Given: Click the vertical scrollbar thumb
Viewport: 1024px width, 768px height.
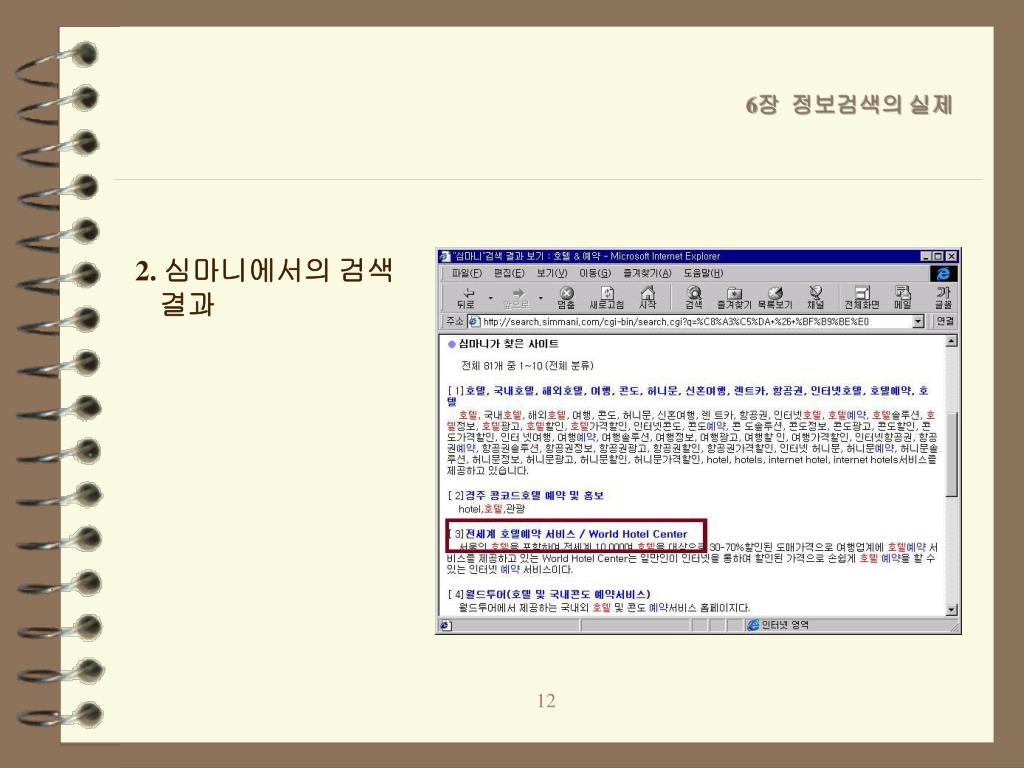Looking at the screenshot, I should coord(952,453).
